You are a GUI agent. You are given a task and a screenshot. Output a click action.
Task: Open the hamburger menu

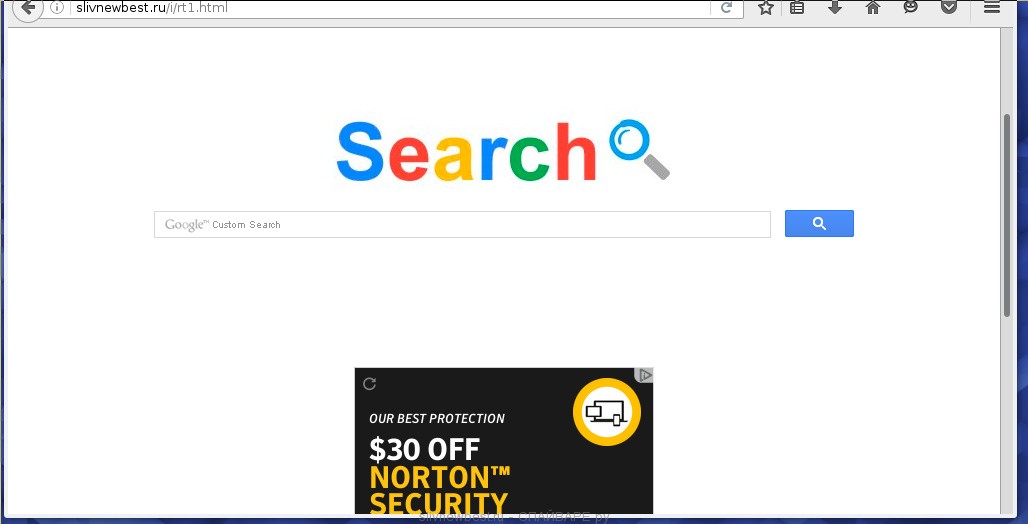point(991,8)
